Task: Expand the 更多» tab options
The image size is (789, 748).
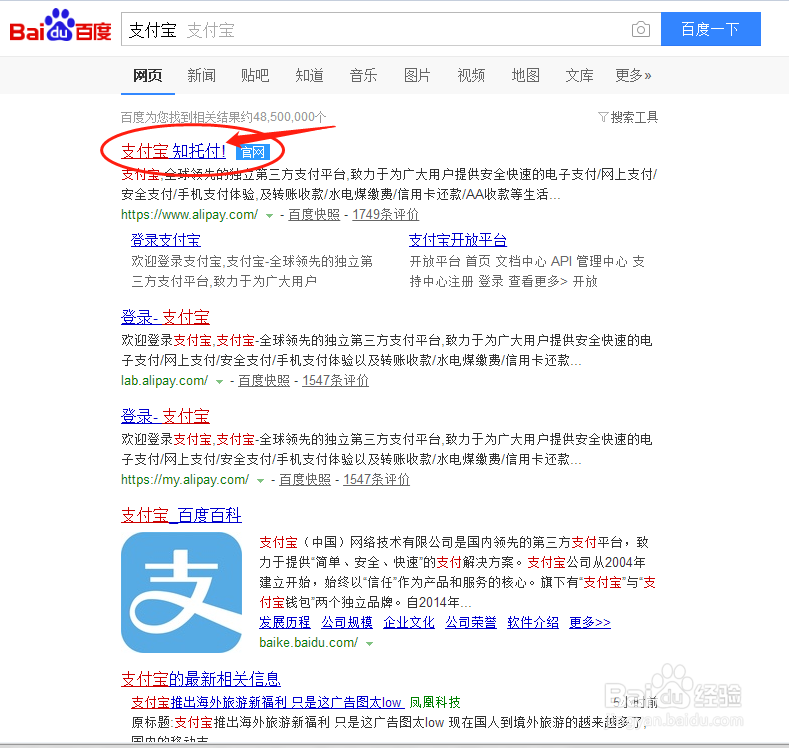Action: point(633,75)
